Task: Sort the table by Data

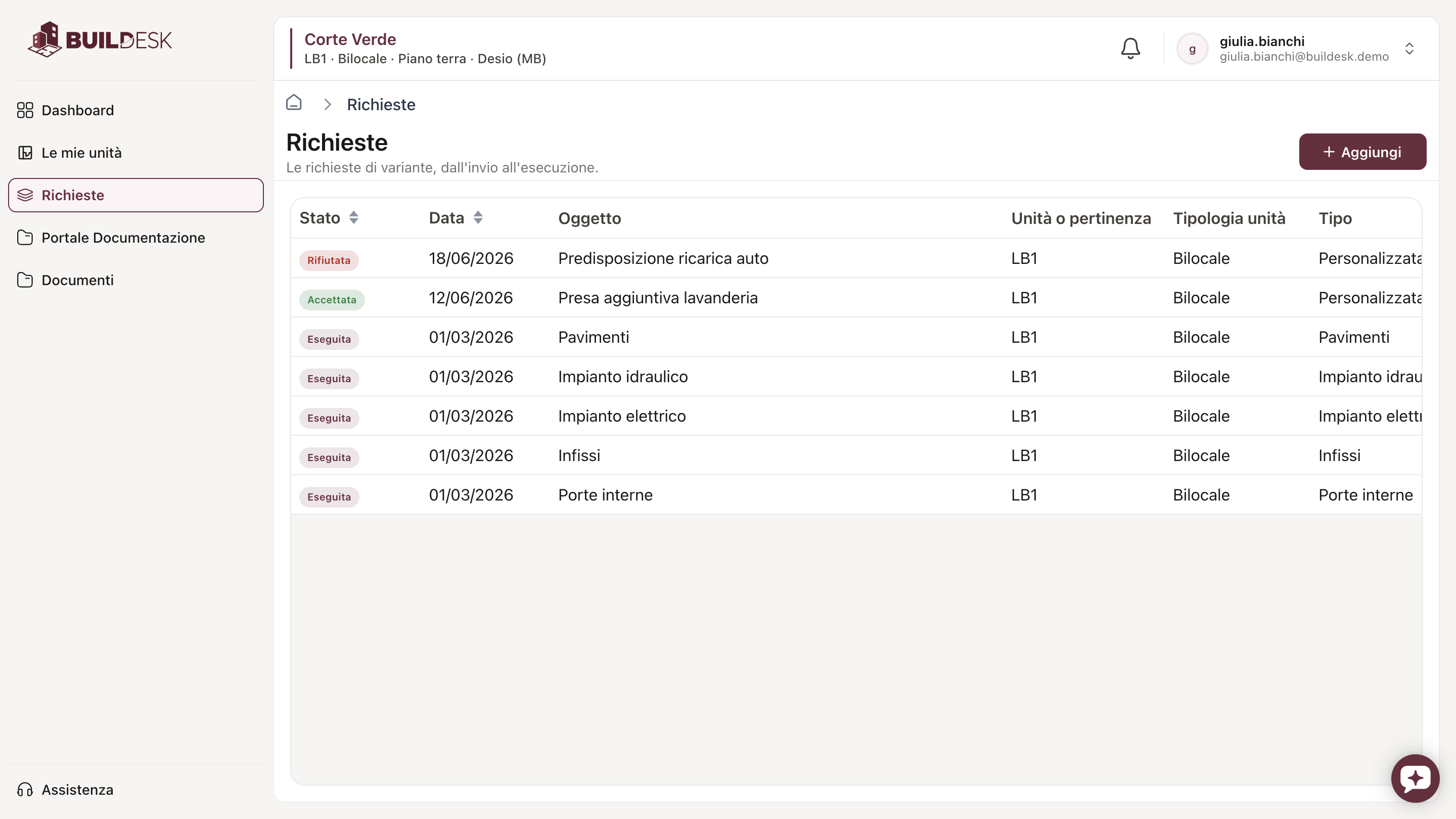Action: tap(478, 217)
